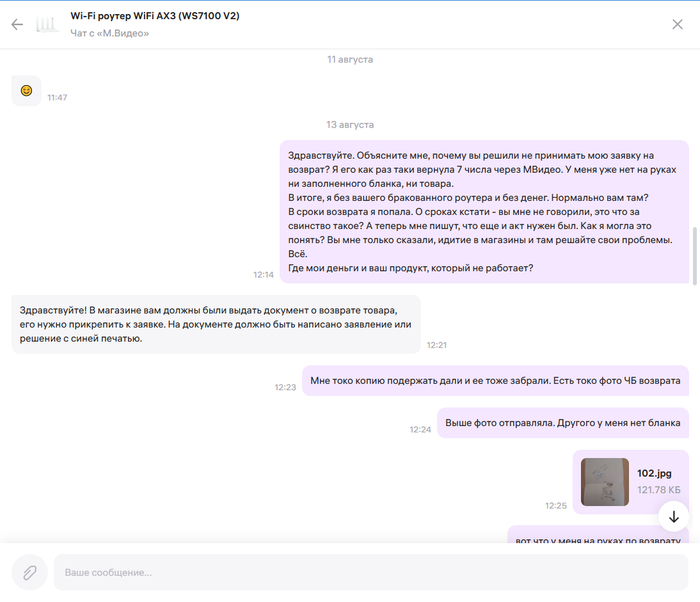700x602 pixels.
Task: Focus the 'Ваше сообщение...' input field
Action: (x=370, y=572)
